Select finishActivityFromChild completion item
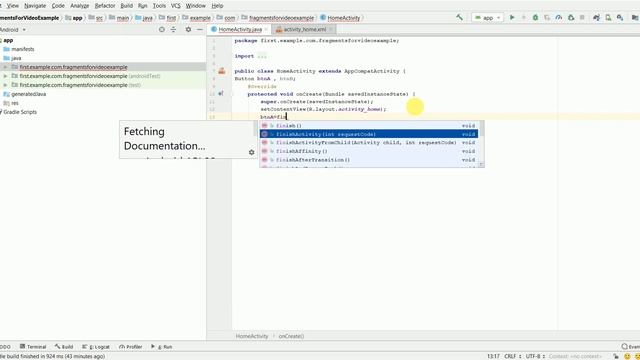 coord(369,142)
